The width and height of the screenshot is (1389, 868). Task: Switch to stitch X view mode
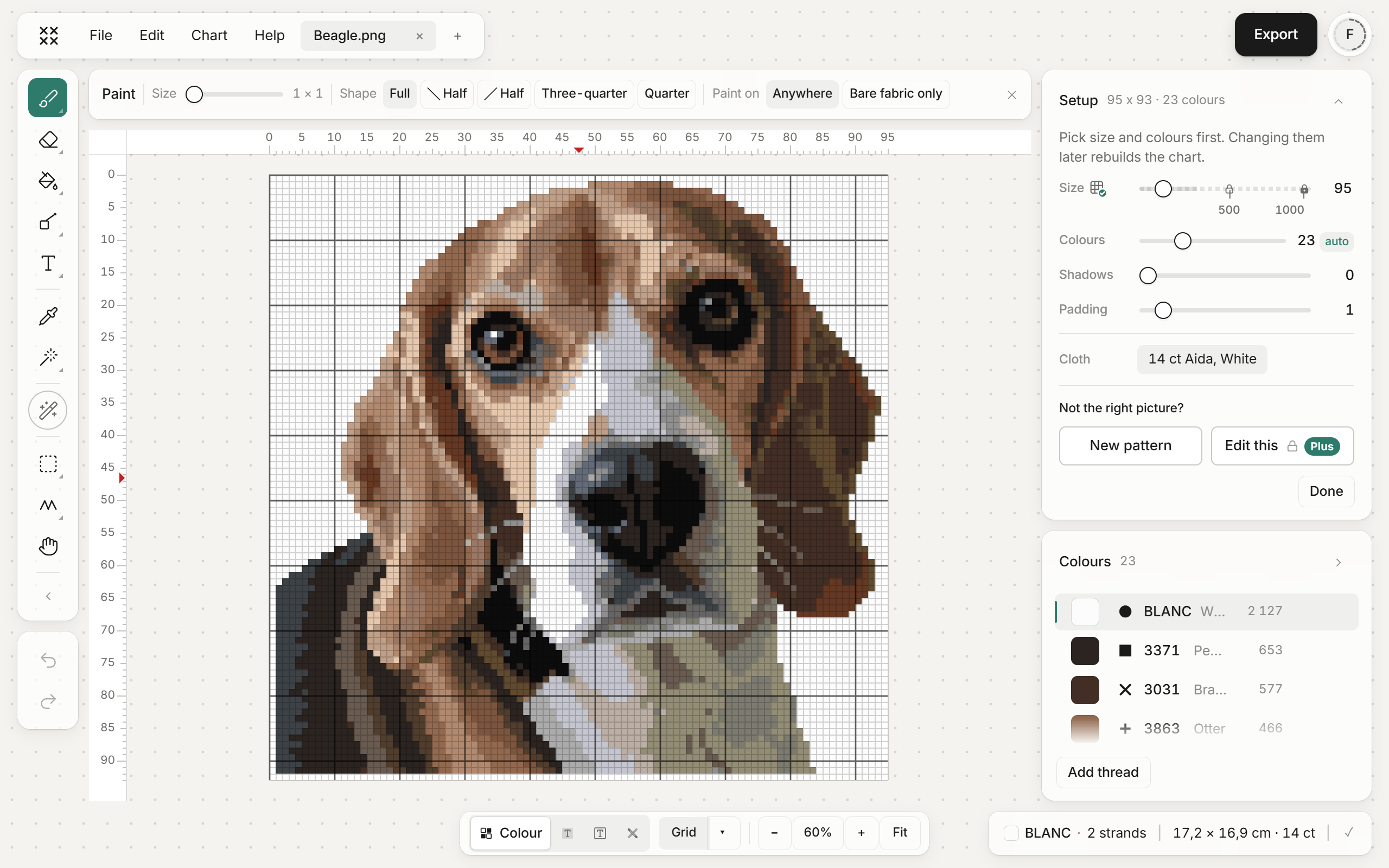pos(633,833)
